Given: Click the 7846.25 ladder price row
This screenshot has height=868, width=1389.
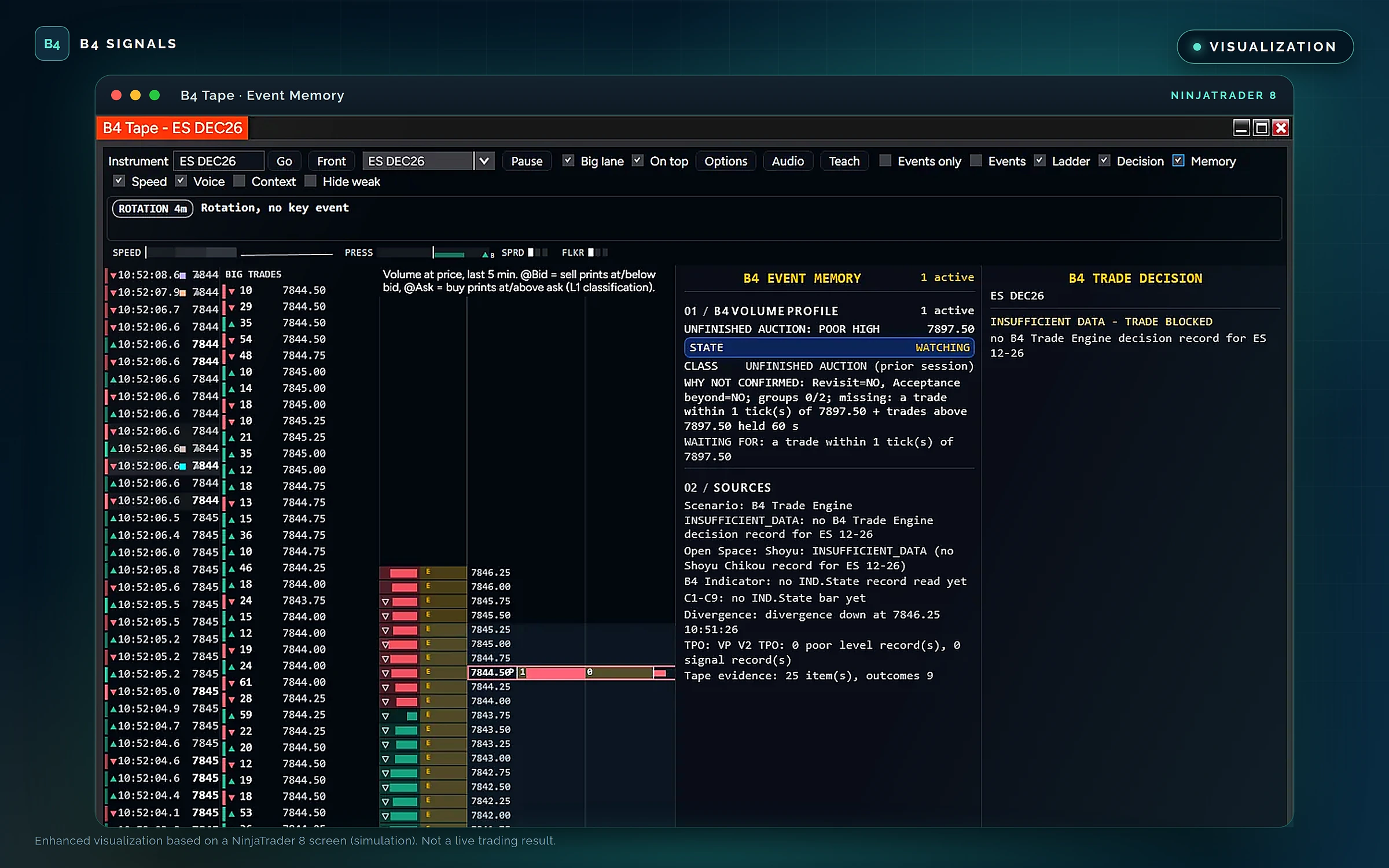Looking at the screenshot, I should coord(490,572).
